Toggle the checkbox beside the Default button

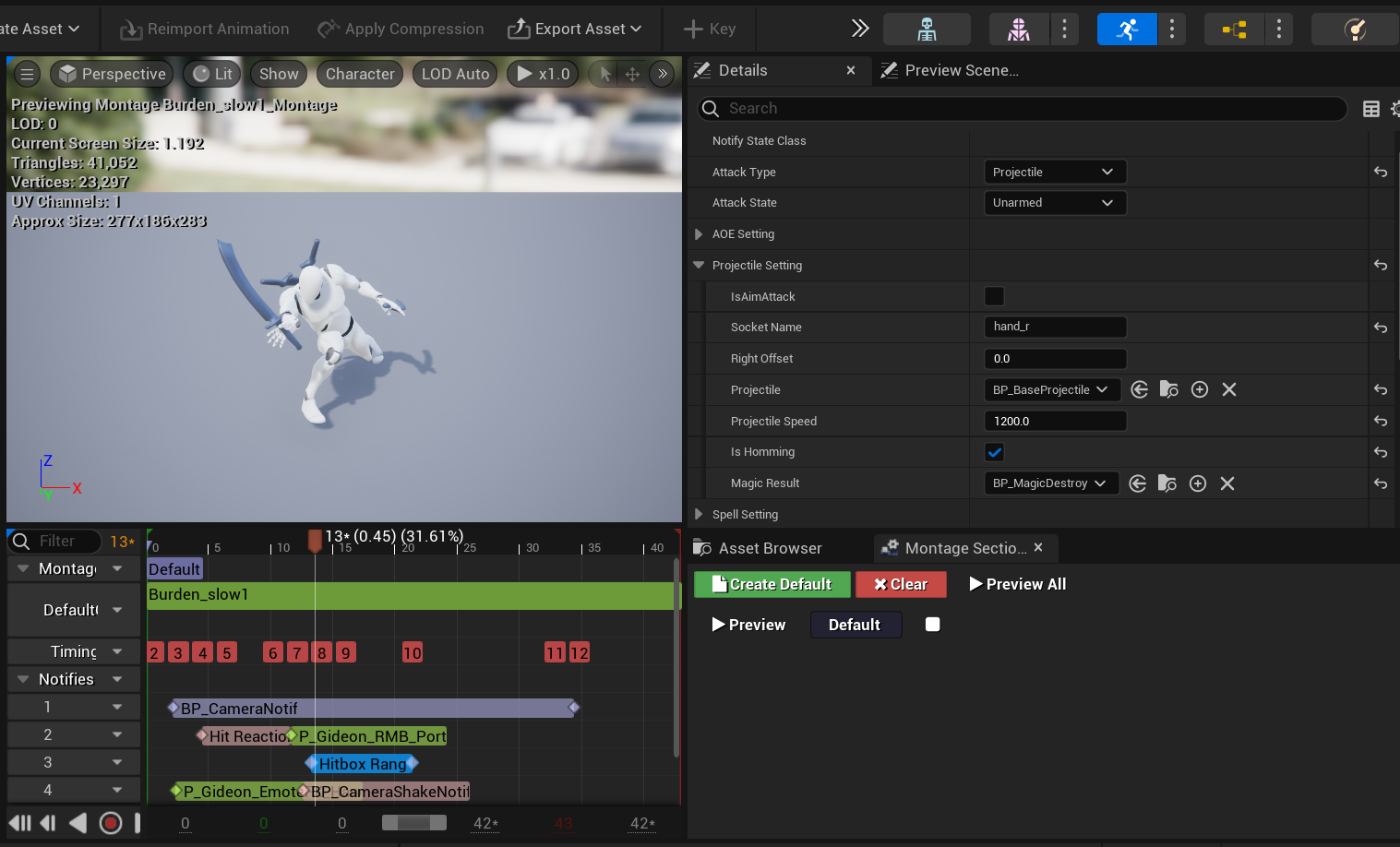tap(932, 624)
